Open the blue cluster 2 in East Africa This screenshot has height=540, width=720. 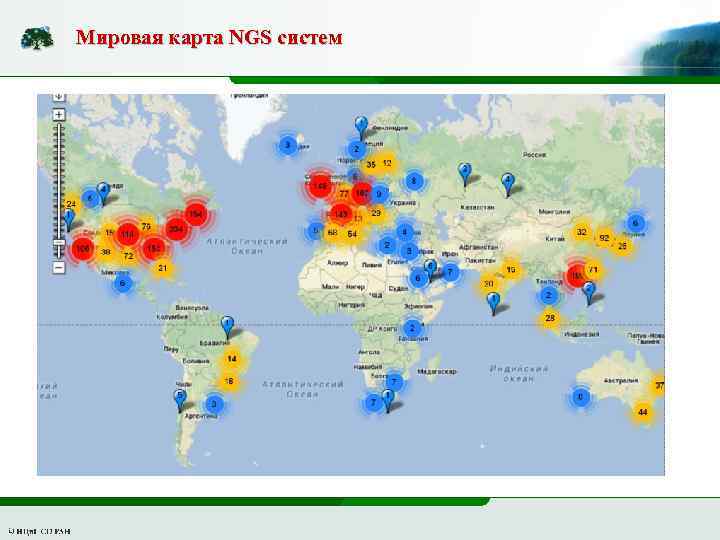point(412,328)
